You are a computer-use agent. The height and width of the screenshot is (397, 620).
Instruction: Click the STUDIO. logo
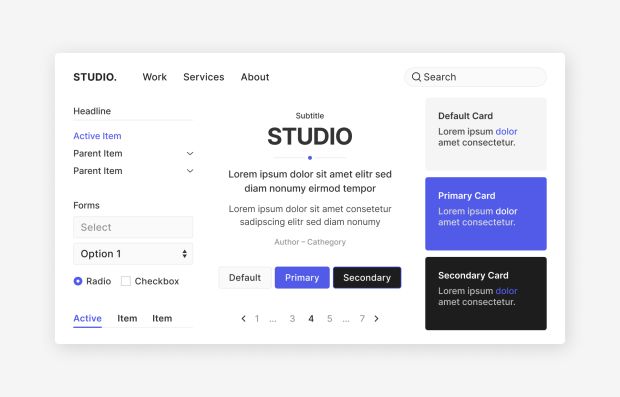pos(95,77)
